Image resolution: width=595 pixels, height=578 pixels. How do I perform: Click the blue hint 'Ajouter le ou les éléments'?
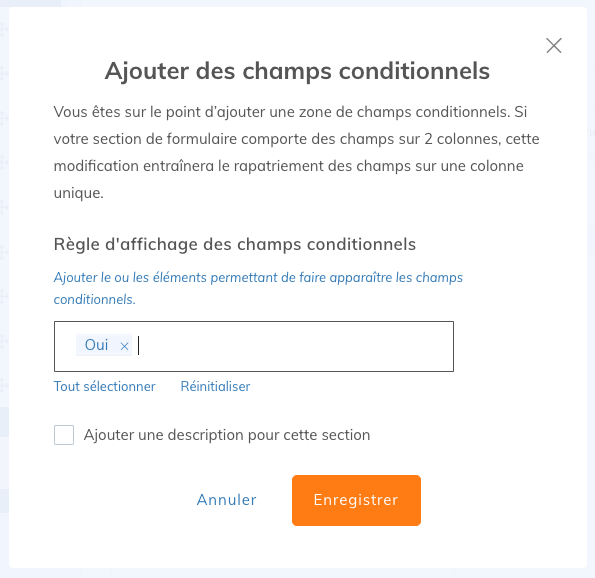(129, 277)
